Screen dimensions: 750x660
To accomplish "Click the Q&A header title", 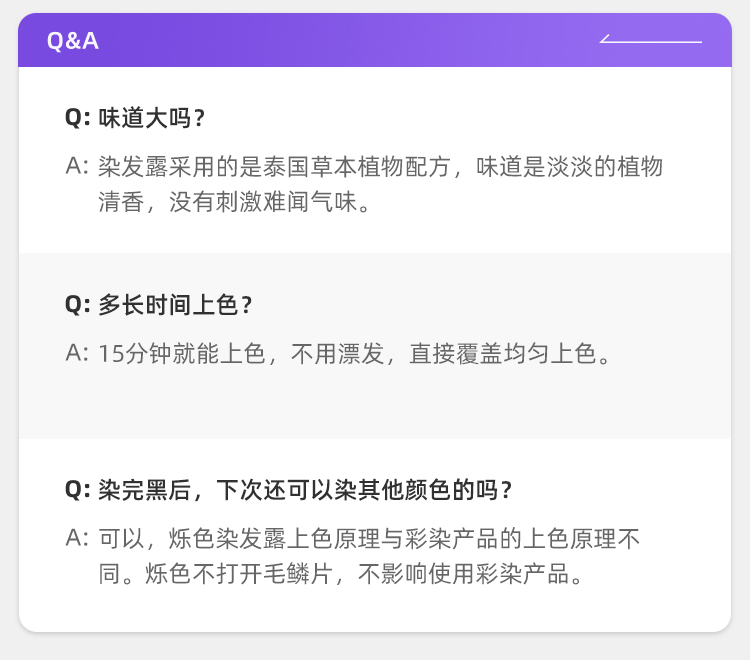I will pyautogui.click(x=72, y=41).
